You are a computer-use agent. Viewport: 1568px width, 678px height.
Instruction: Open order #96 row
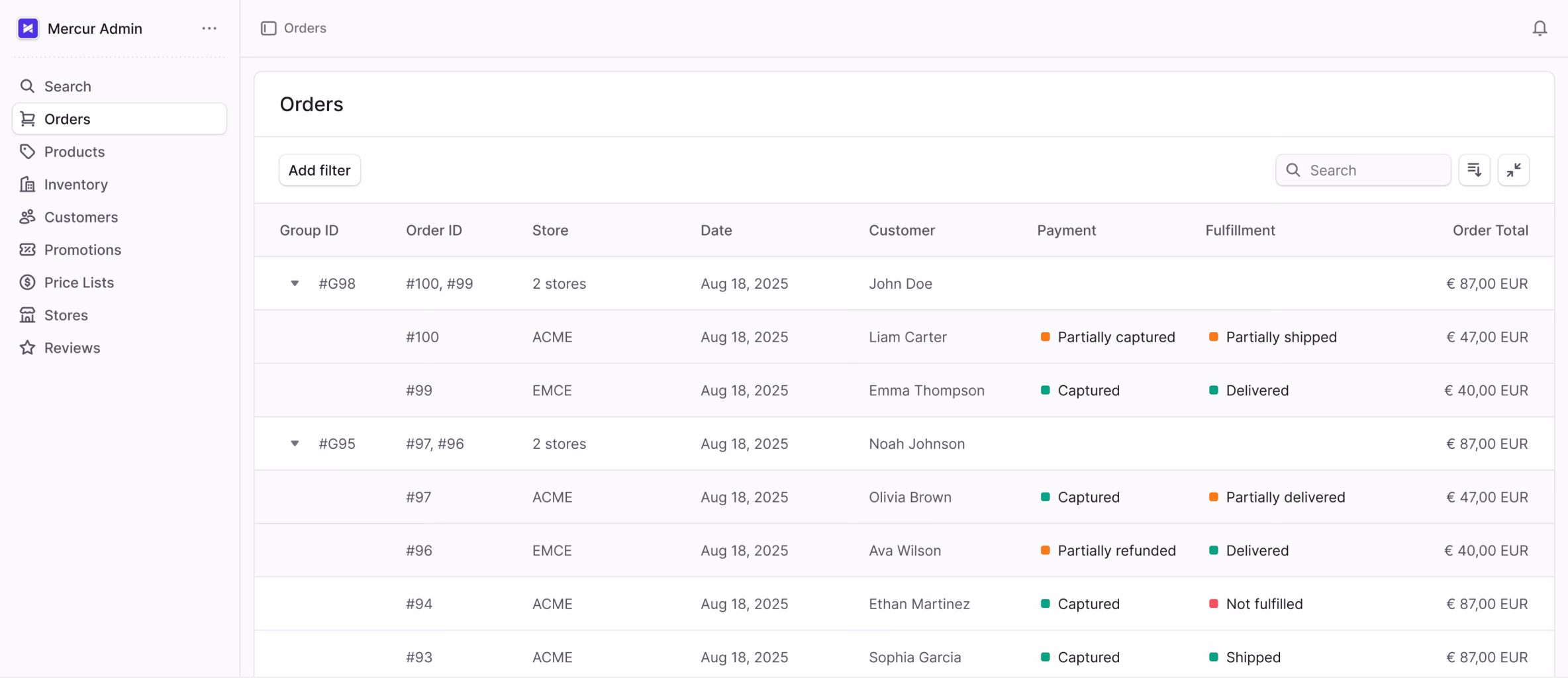pos(904,551)
